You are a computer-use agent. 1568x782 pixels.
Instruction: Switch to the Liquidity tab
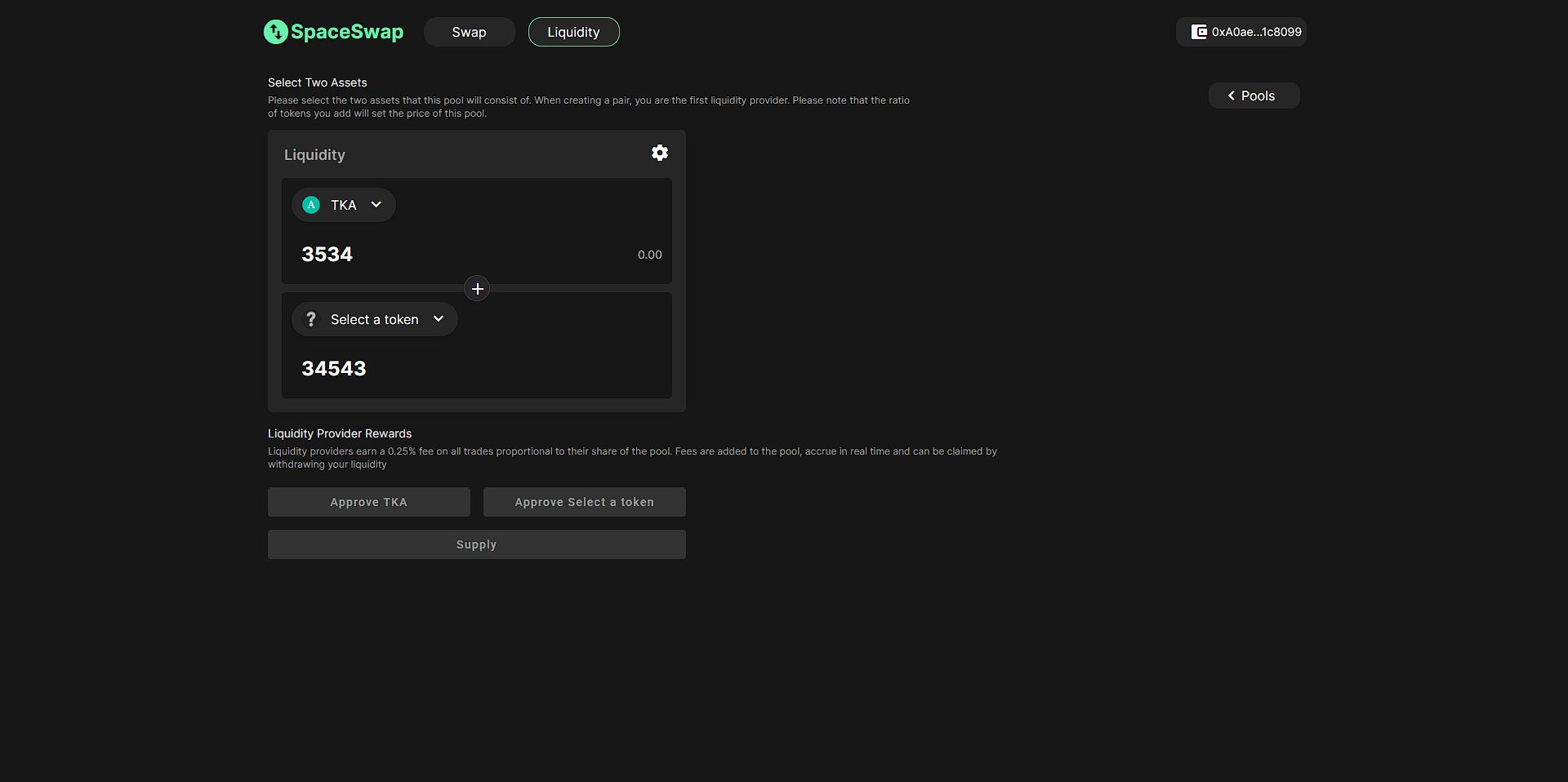pos(574,32)
